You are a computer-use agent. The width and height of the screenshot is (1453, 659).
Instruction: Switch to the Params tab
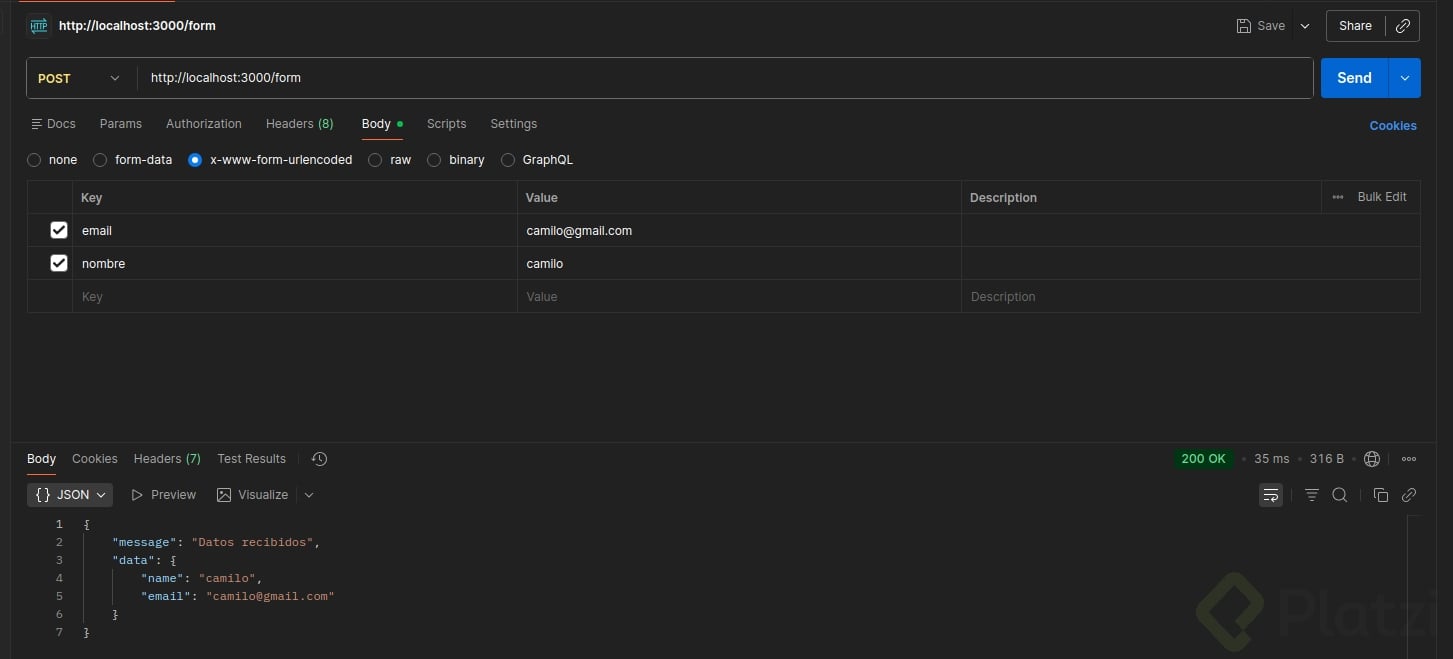tap(121, 124)
